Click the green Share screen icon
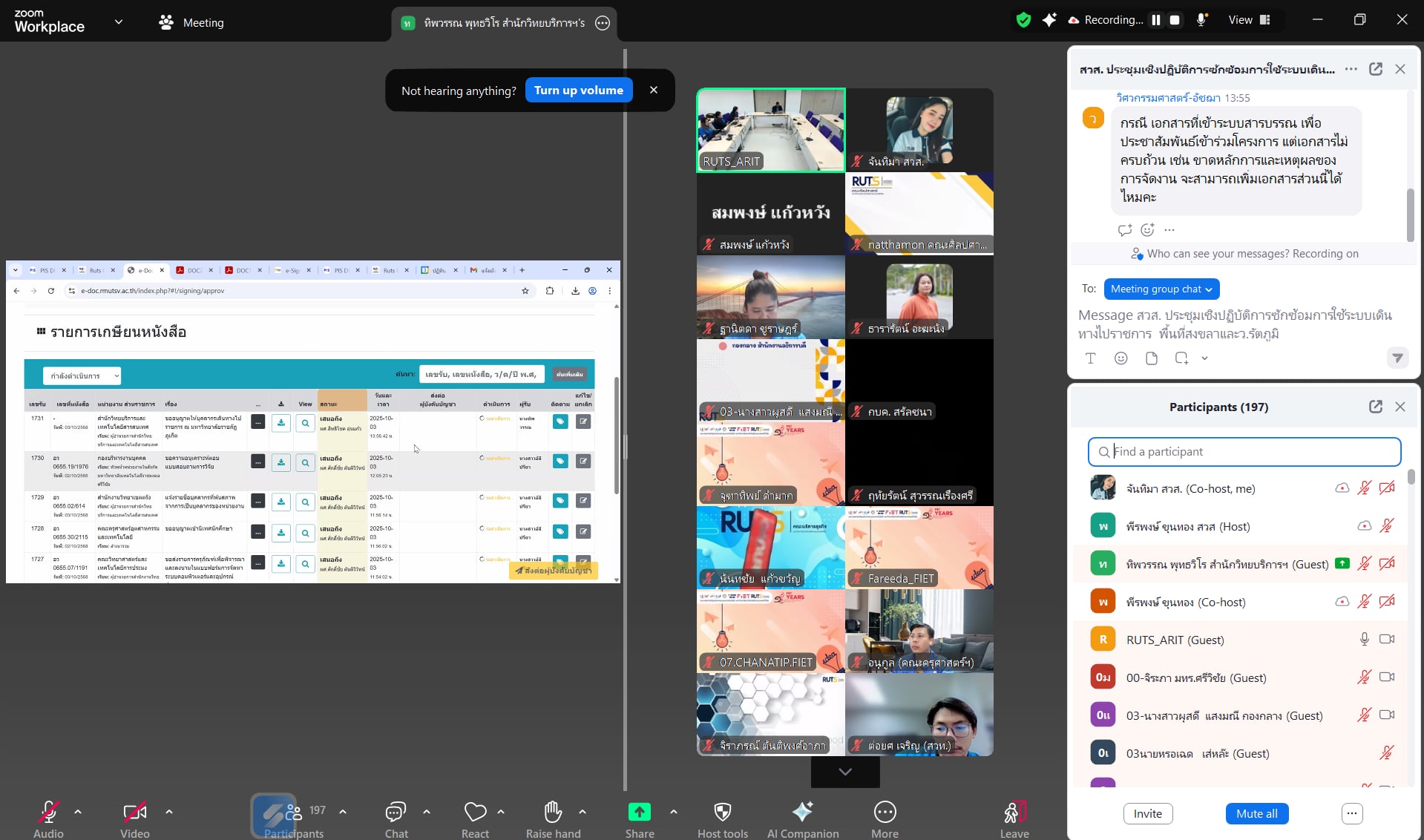1424x840 pixels. [x=639, y=813]
